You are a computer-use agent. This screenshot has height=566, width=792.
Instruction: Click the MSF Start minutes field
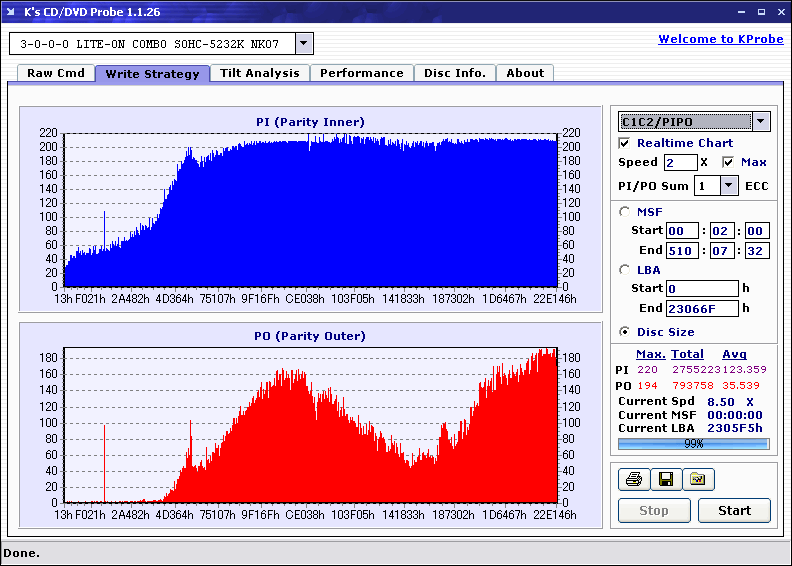click(682, 231)
